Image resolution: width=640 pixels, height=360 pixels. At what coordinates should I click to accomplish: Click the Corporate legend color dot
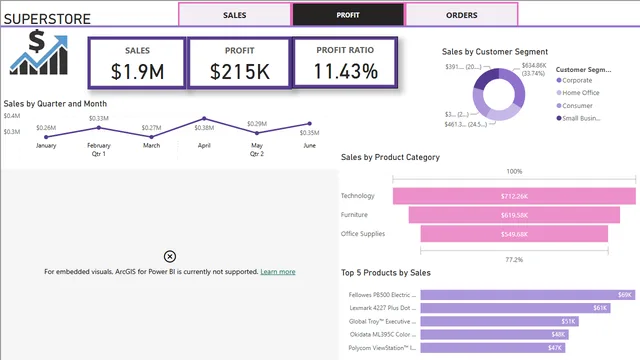(559, 80)
